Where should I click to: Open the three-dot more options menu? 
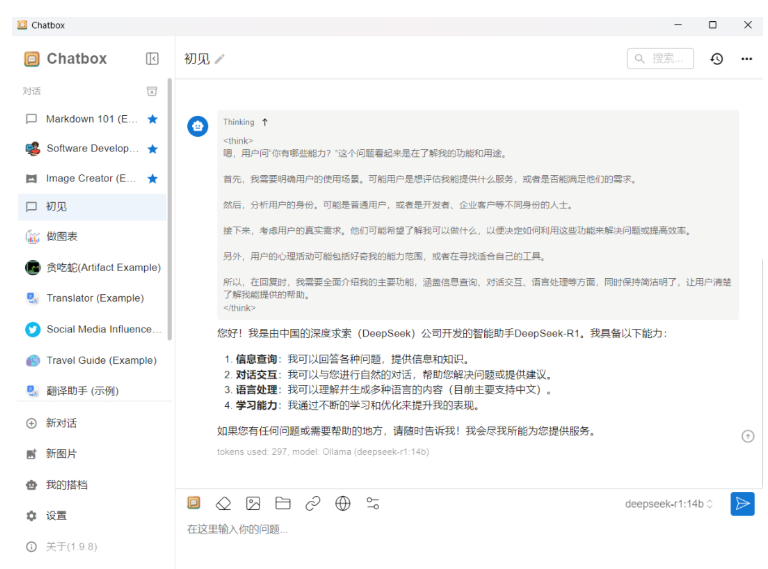746,59
